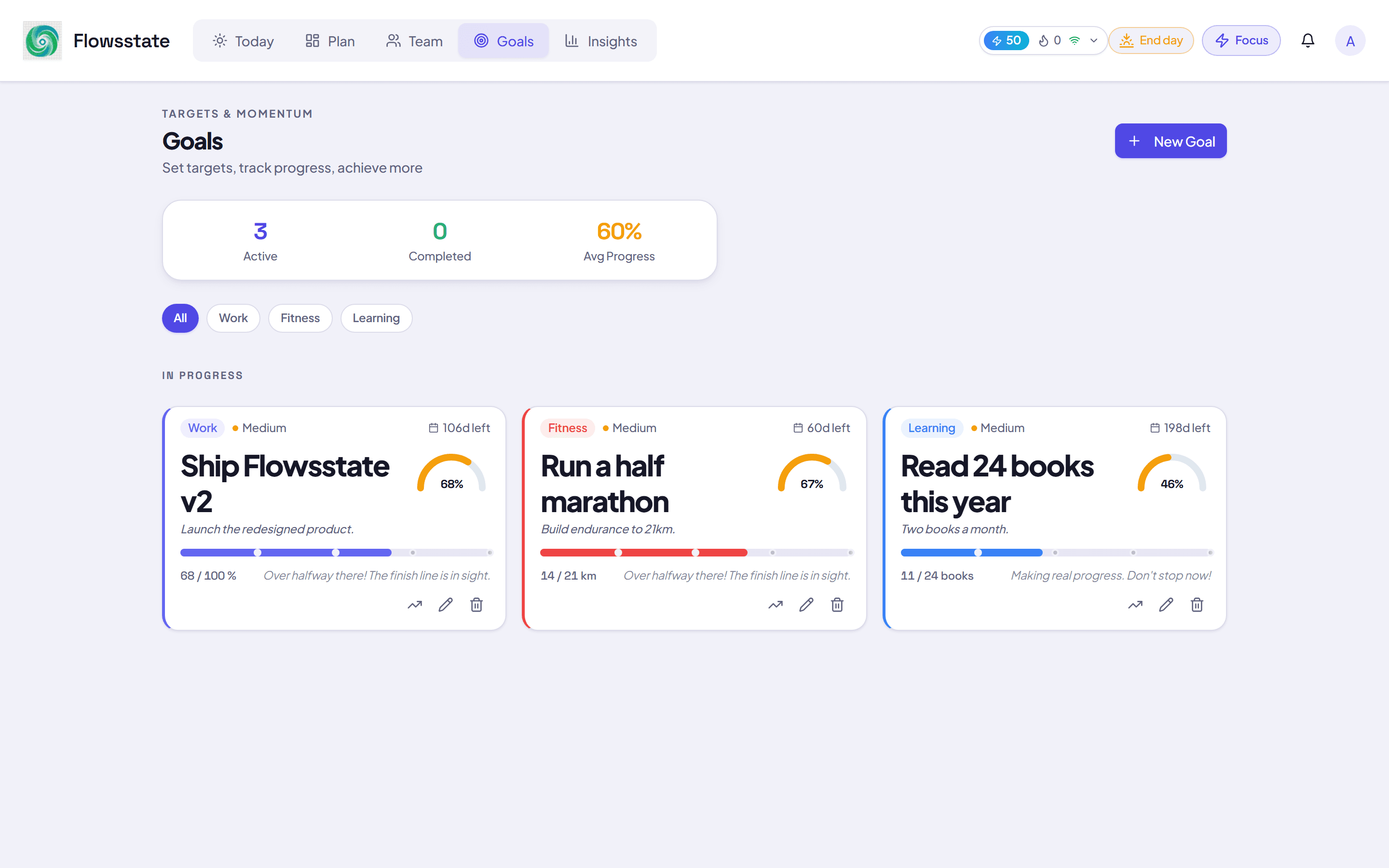Image resolution: width=1389 pixels, height=868 pixels.
Task: Switch to the Team tab
Action: coord(414,41)
